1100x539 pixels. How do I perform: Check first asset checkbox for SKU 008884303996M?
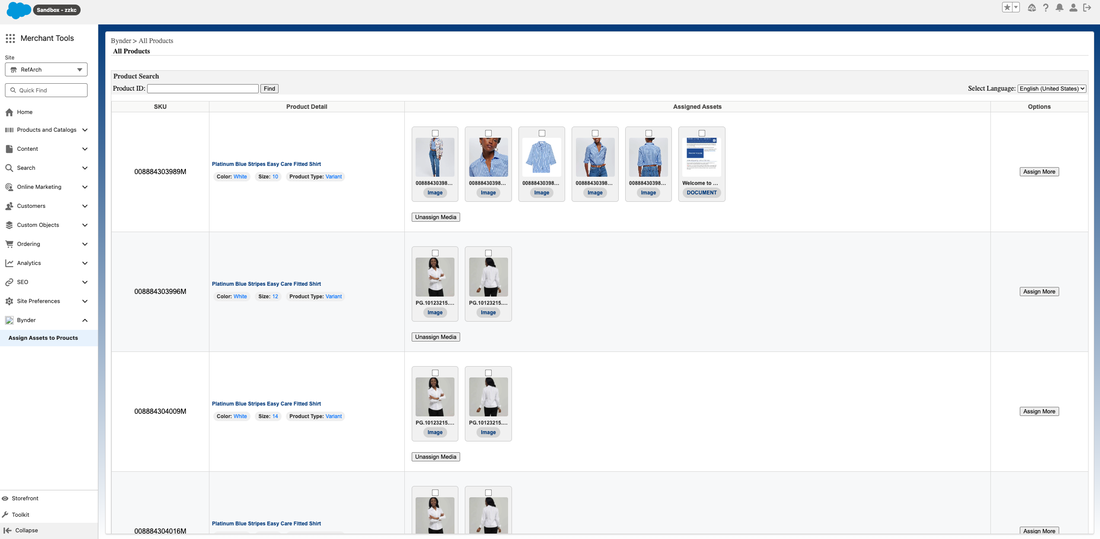(435, 253)
